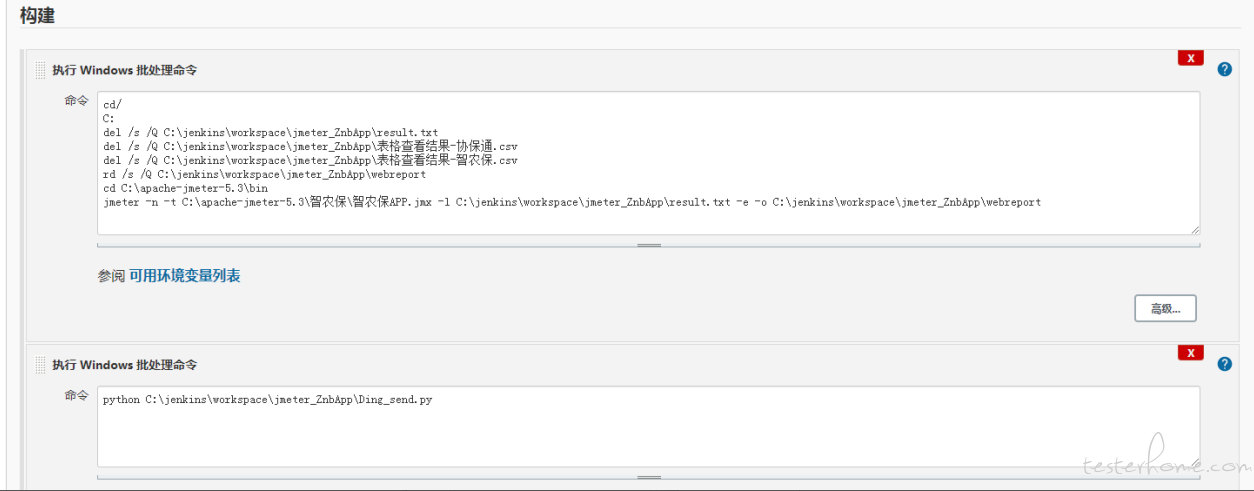Open the 可用环境变量列表 link

click(x=184, y=276)
